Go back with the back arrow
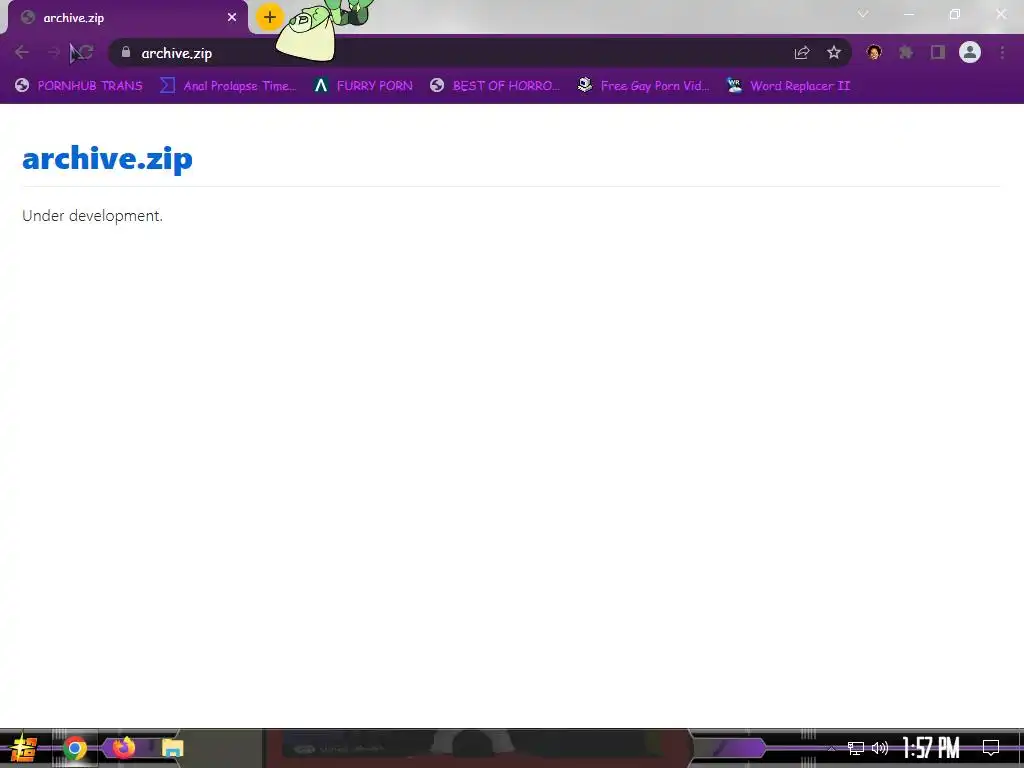 click(22, 53)
